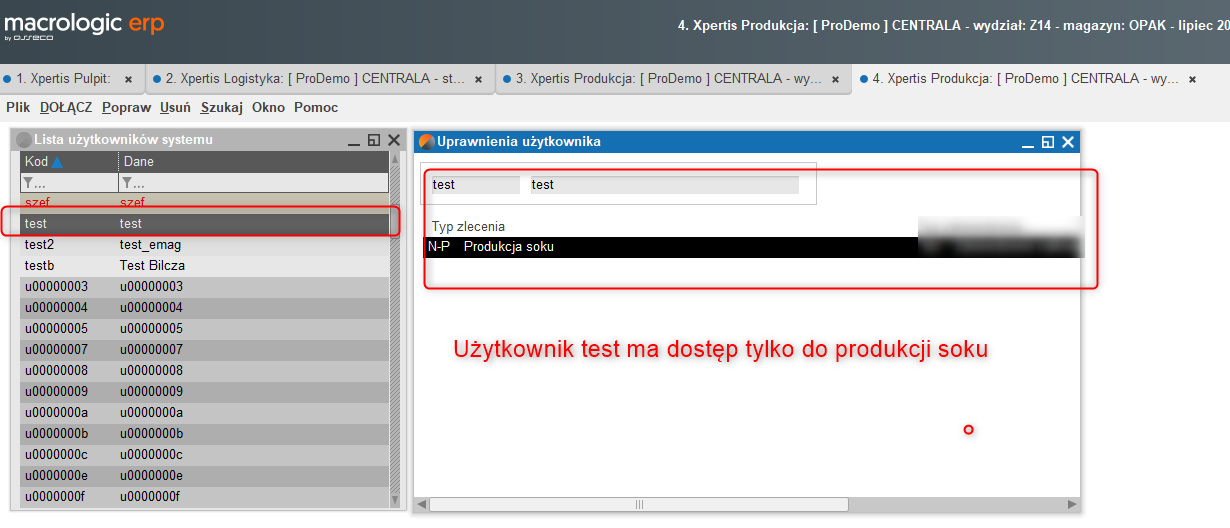1230x528 pixels.
Task: Open the DOŁĄCZ menu
Action: click(66, 107)
